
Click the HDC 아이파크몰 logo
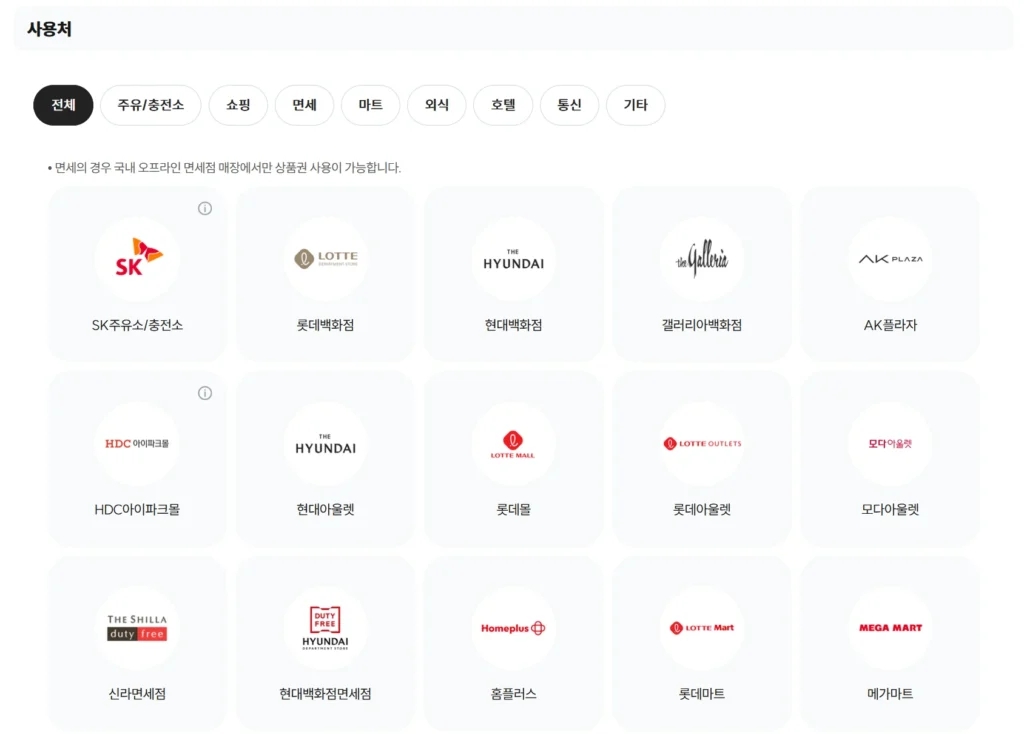pos(136,443)
